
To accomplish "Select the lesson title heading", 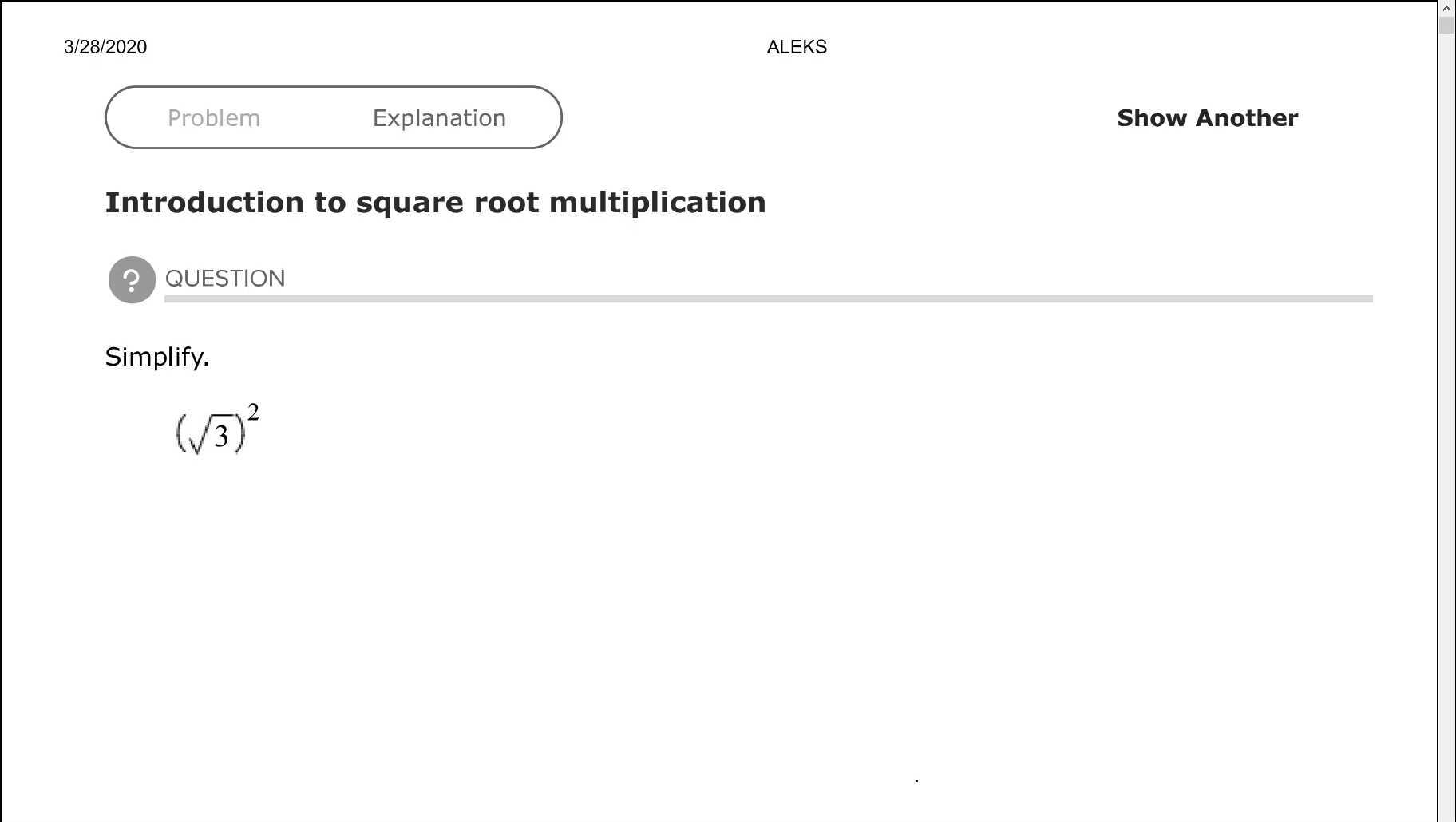I will coord(435,202).
